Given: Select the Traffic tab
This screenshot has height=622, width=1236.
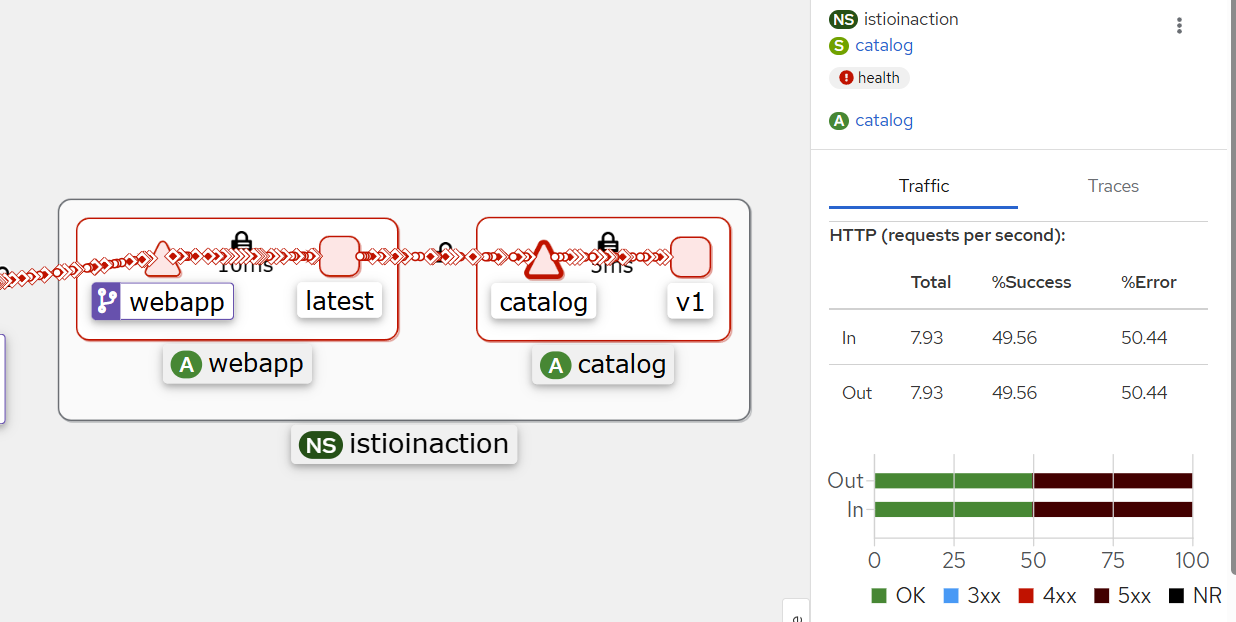Looking at the screenshot, I should pyautogui.click(x=924, y=186).
